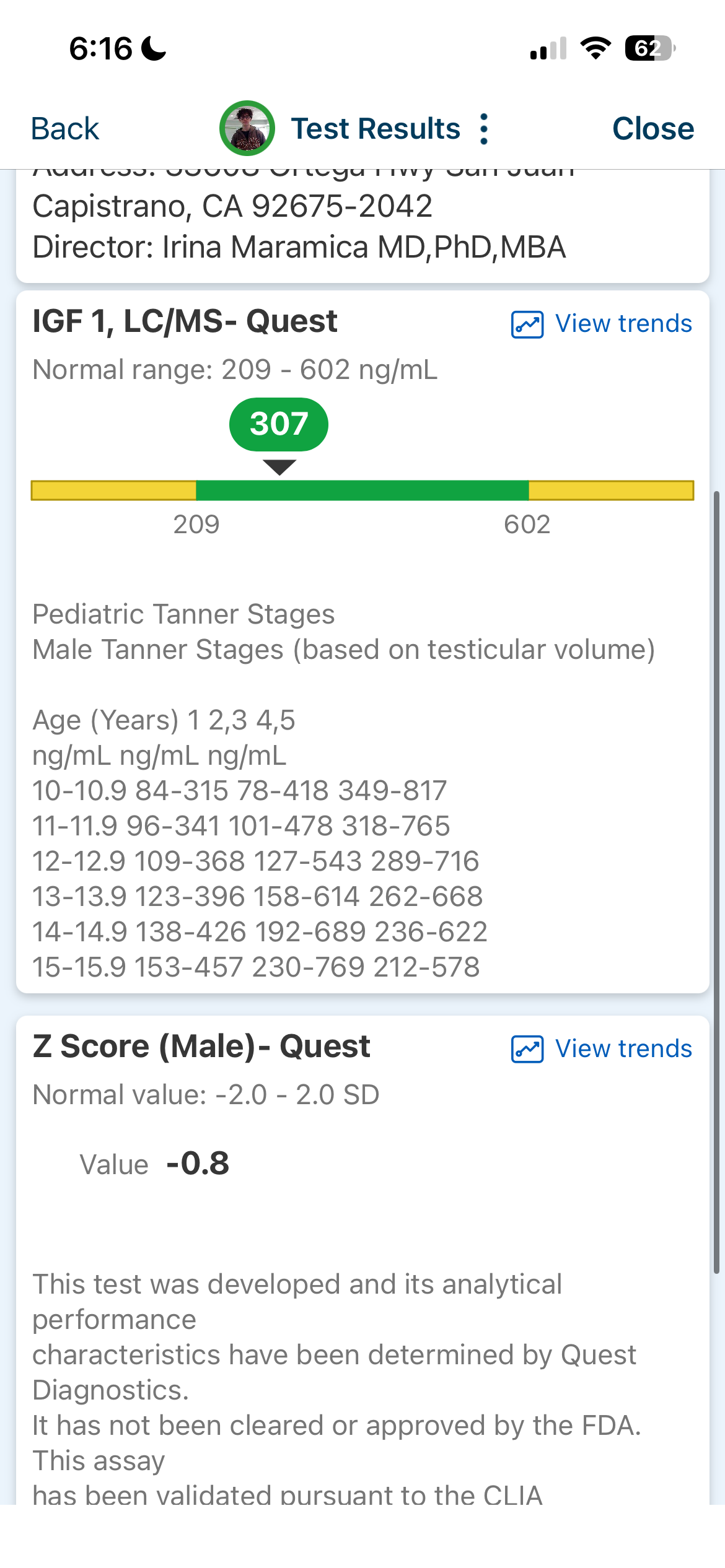
Task: Tap the Wi-Fi status icon
Action: pyautogui.click(x=595, y=48)
